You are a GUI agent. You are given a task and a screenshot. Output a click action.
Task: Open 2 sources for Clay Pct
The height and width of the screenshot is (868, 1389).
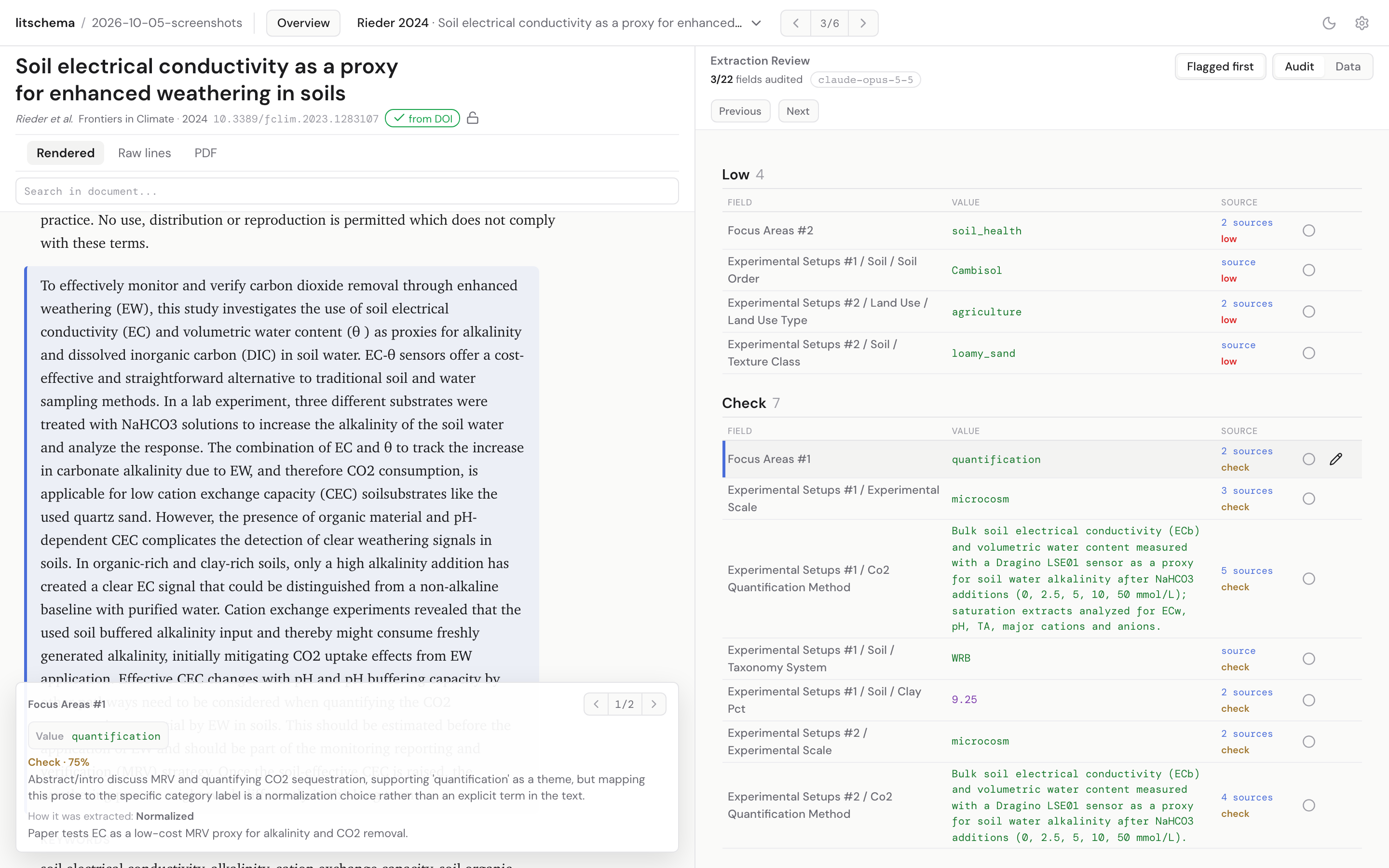[x=1247, y=692]
